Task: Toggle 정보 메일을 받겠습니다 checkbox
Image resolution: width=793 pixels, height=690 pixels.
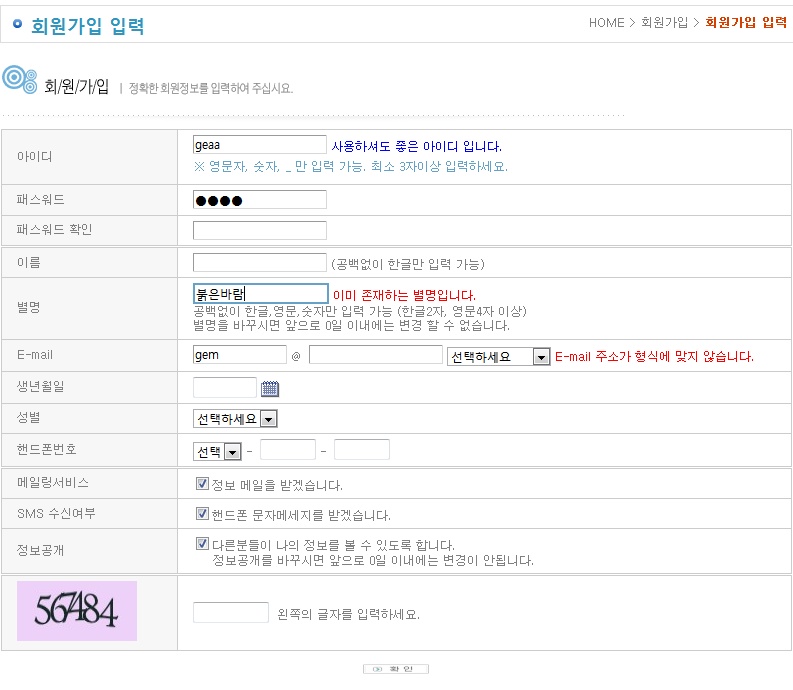Action: point(202,484)
